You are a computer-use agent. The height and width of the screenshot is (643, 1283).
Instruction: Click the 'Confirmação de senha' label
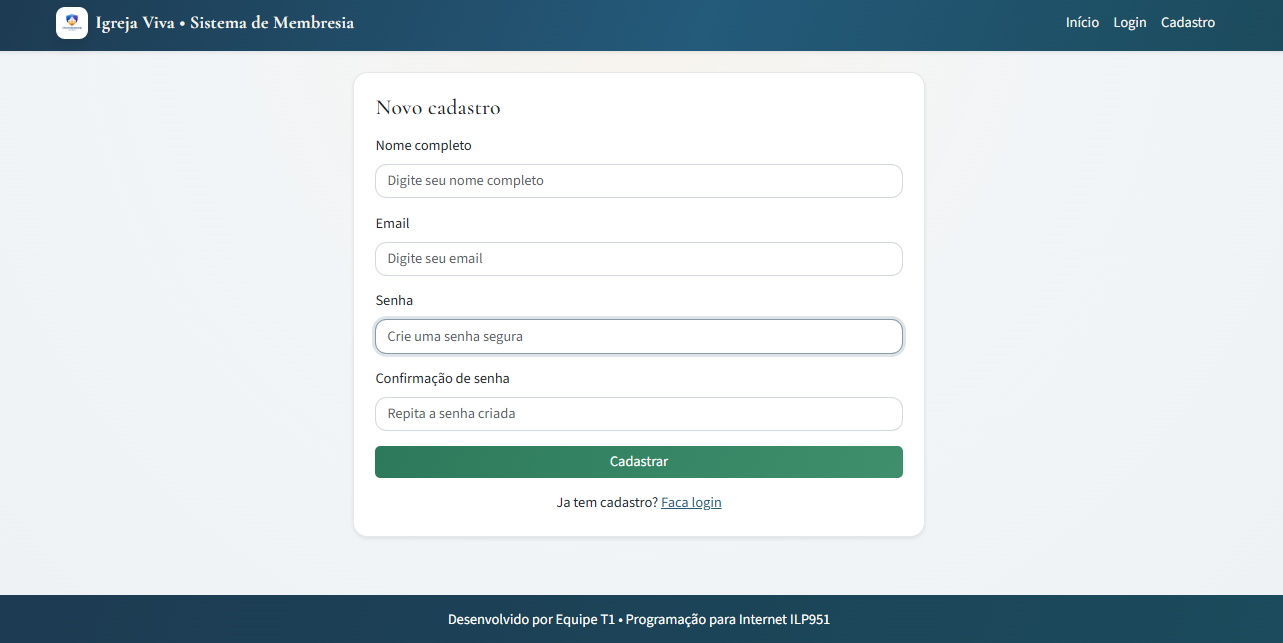(442, 379)
